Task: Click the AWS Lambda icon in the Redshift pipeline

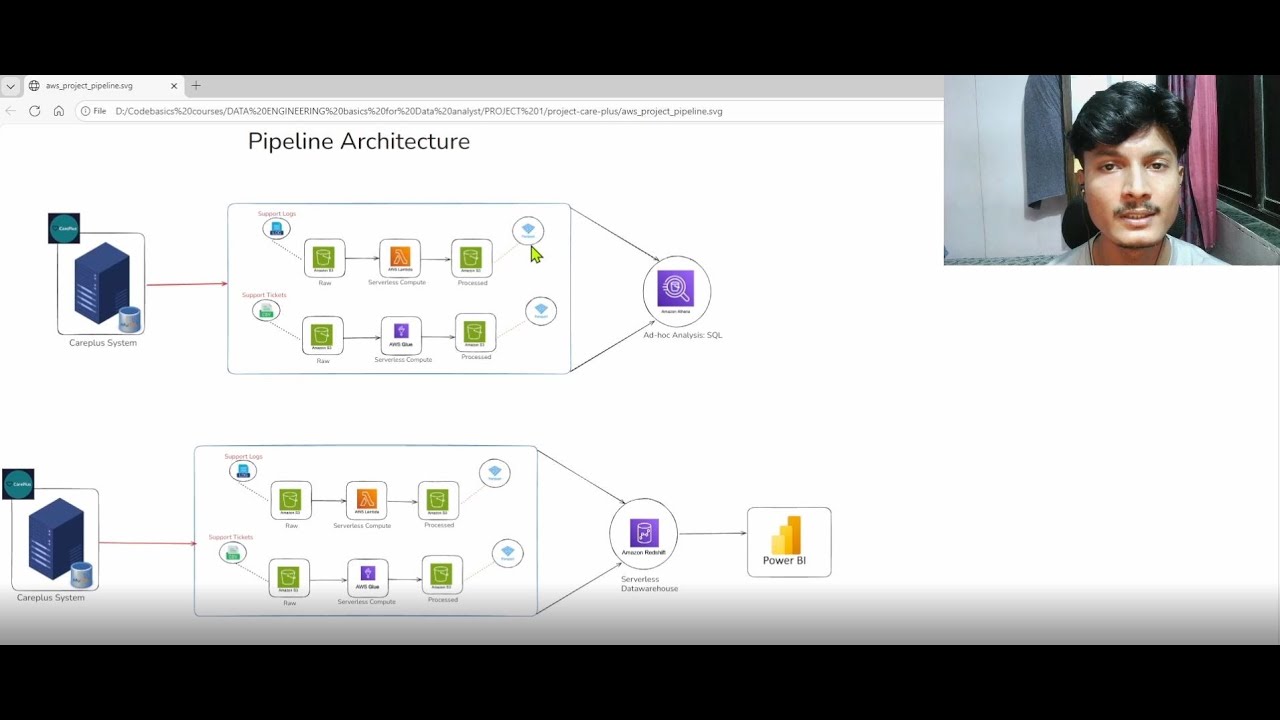Action: tap(367, 500)
